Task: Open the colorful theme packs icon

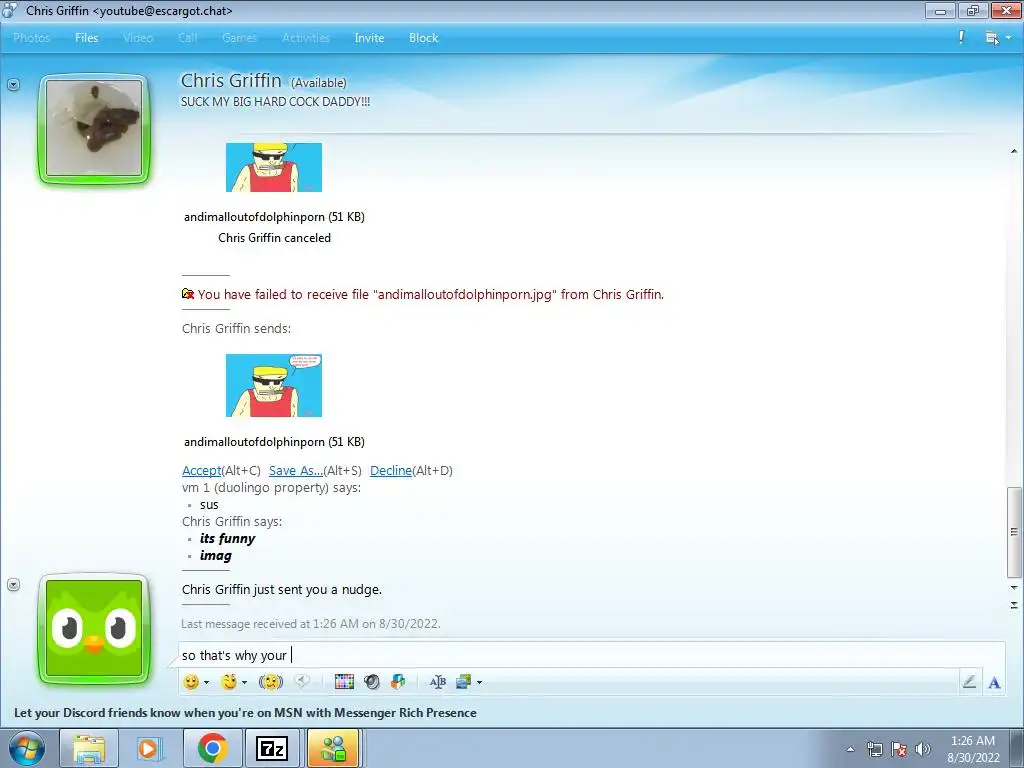Action: [x=398, y=682]
